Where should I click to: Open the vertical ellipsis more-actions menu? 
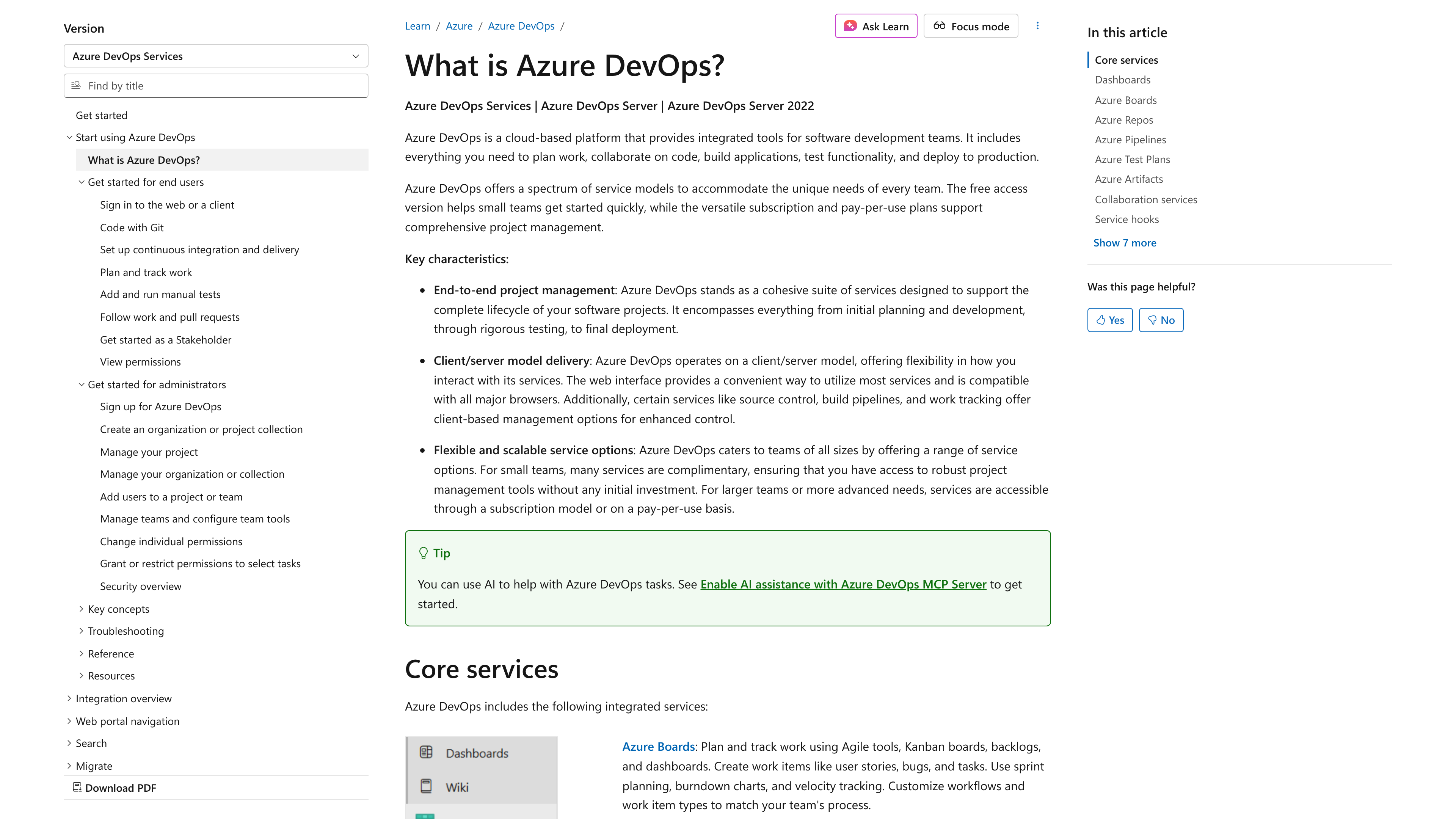1038,25
